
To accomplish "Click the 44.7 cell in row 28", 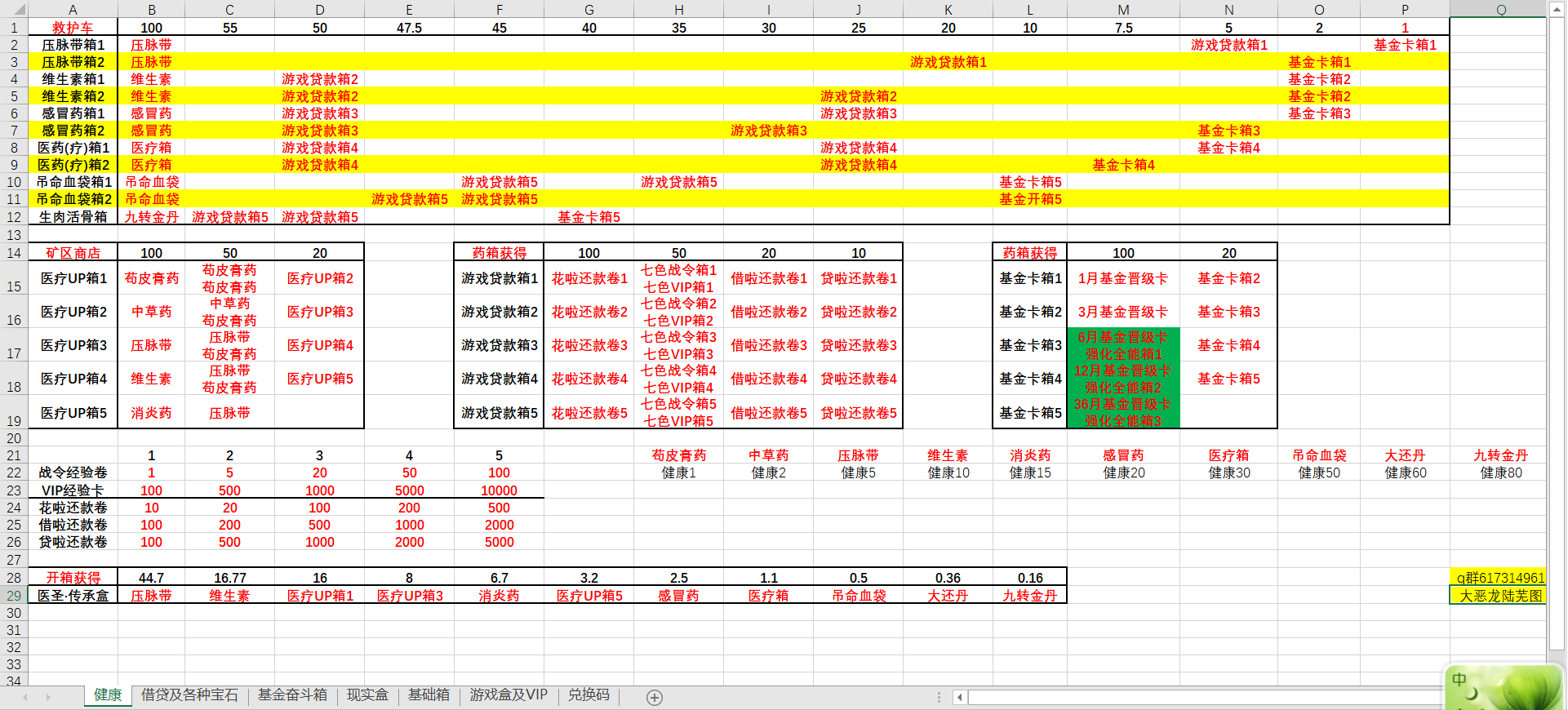I will coord(151,578).
